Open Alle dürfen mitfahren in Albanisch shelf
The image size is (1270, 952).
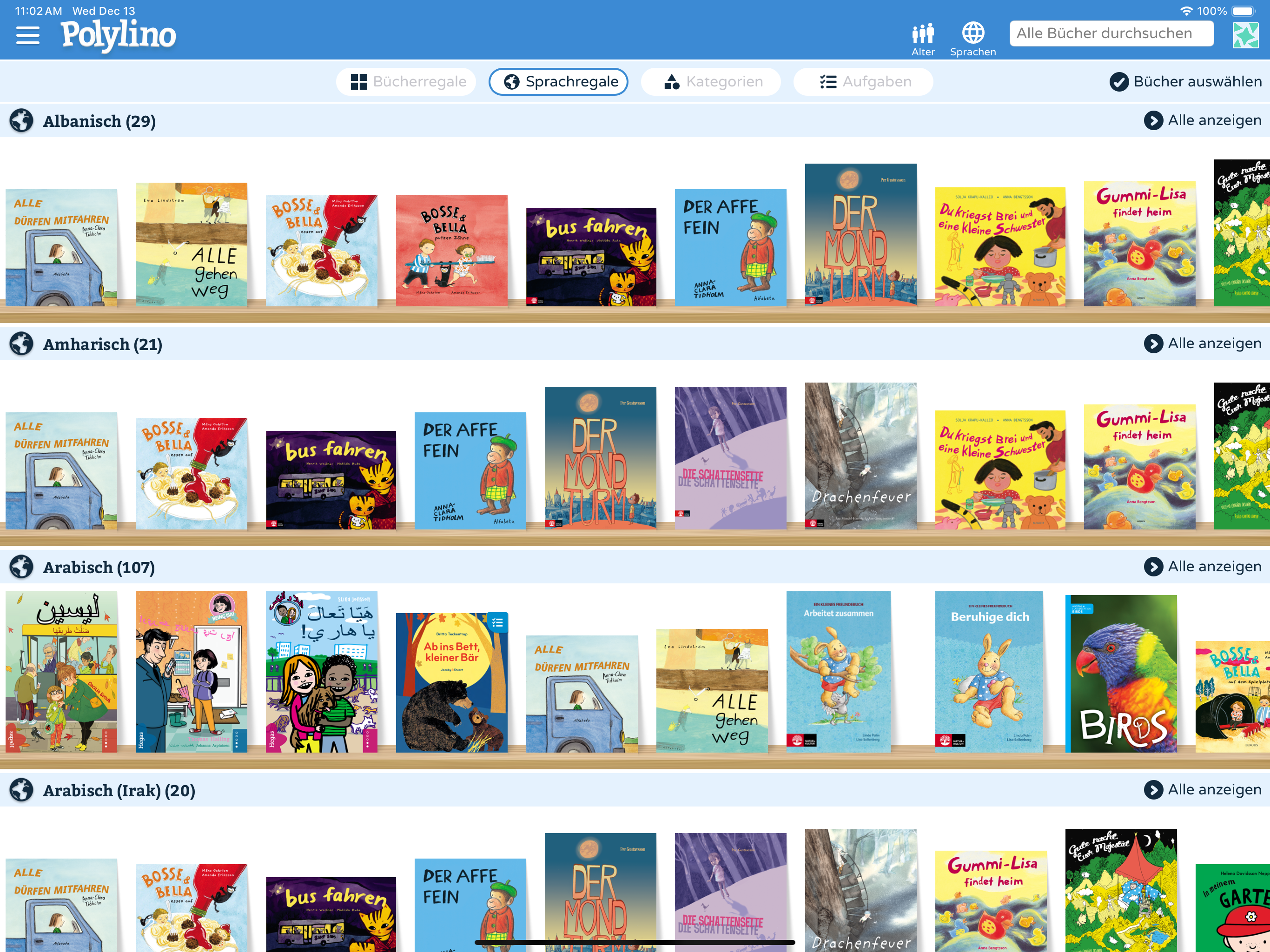(x=61, y=247)
